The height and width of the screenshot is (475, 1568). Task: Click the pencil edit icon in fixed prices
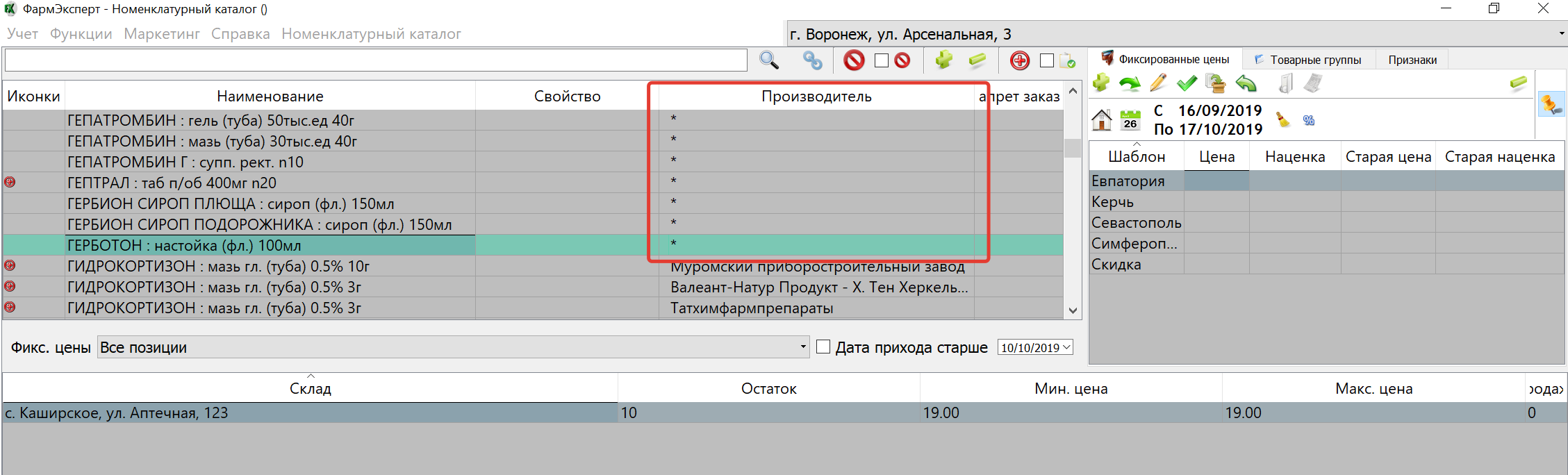pyautogui.click(x=1158, y=84)
